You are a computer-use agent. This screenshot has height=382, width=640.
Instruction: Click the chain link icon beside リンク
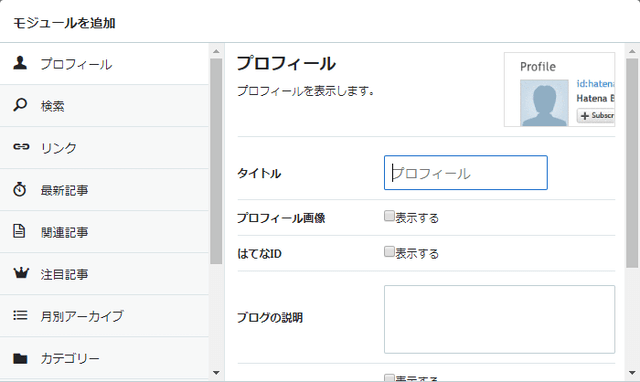[x=21, y=147]
